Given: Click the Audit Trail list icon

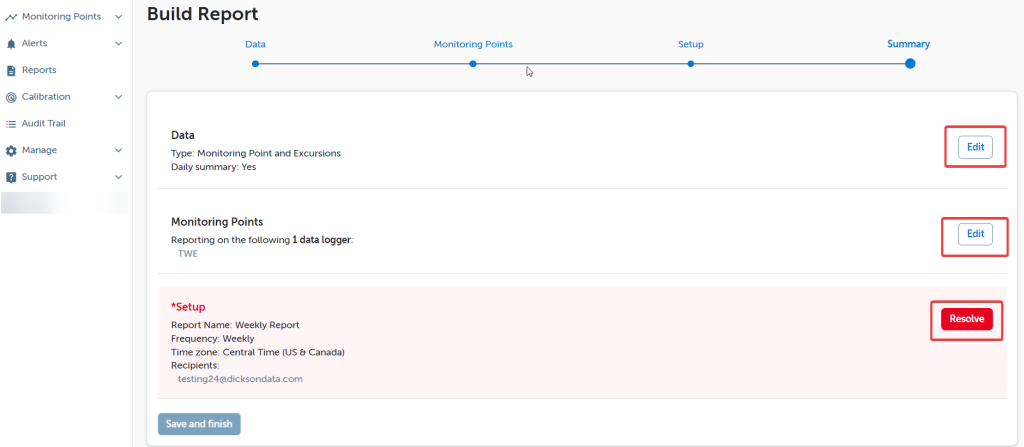Looking at the screenshot, I should [x=11, y=124].
